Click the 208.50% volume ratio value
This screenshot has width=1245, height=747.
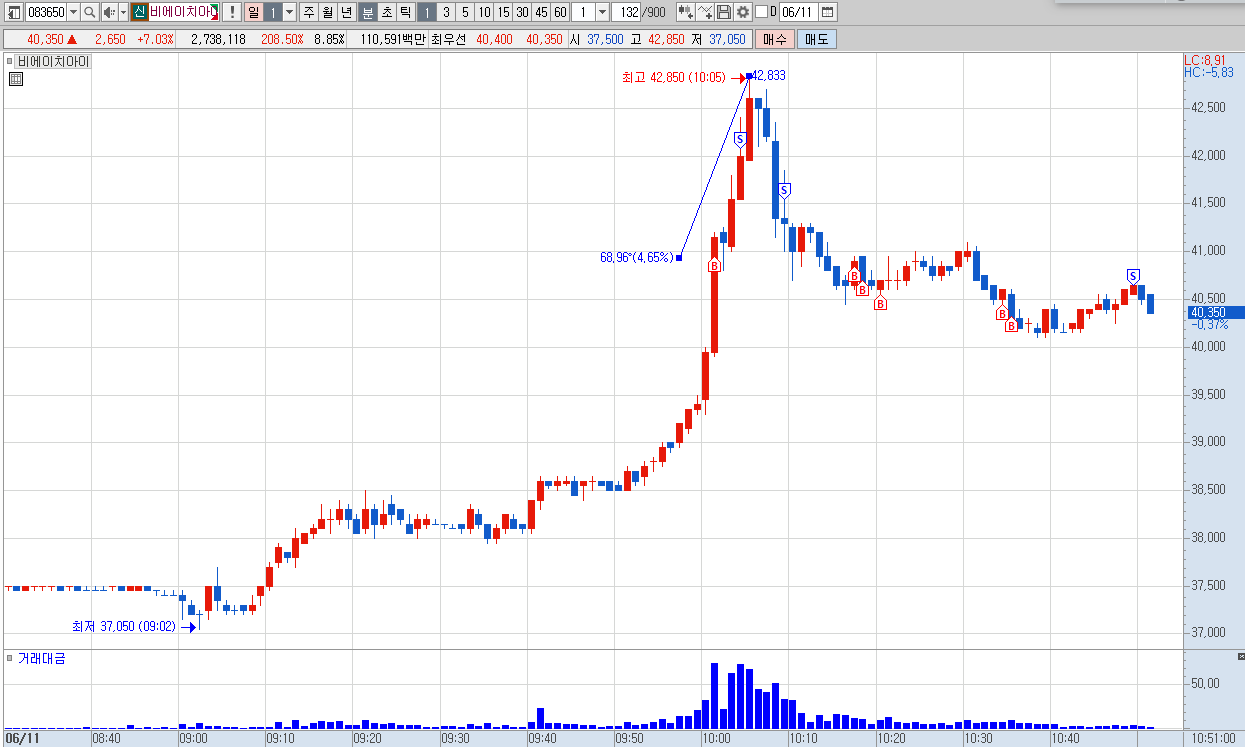click(x=282, y=39)
